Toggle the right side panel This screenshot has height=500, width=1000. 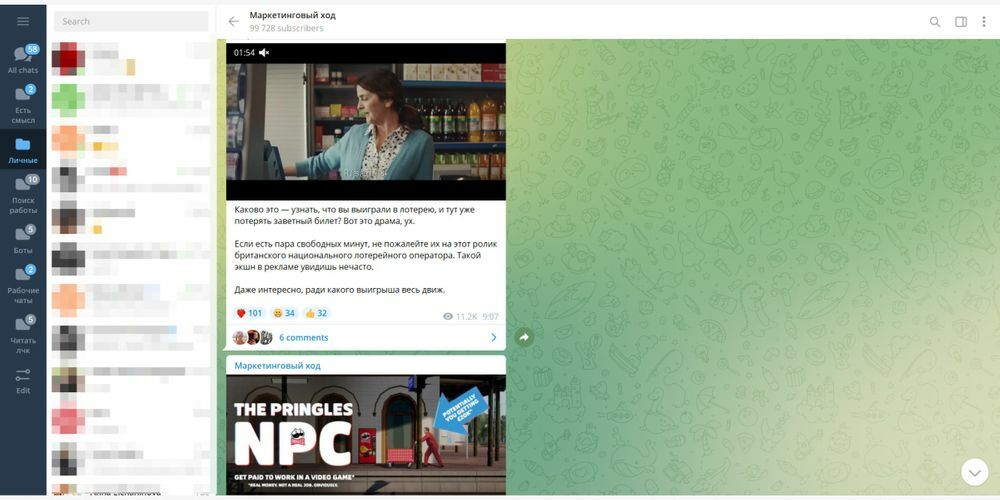pos(960,22)
